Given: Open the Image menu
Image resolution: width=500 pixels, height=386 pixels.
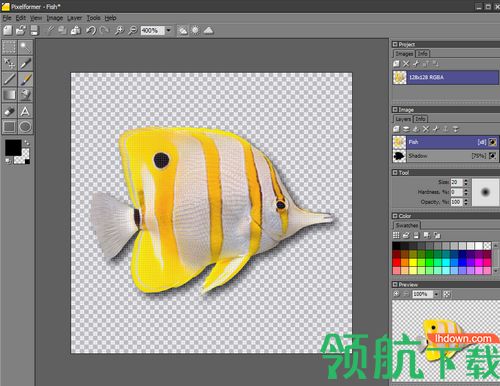Looking at the screenshot, I should (55, 18).
